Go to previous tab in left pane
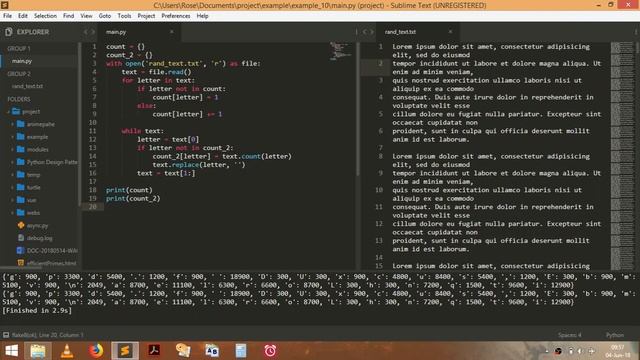The height and width of the screenshot is (360, 640). [86, 31]
